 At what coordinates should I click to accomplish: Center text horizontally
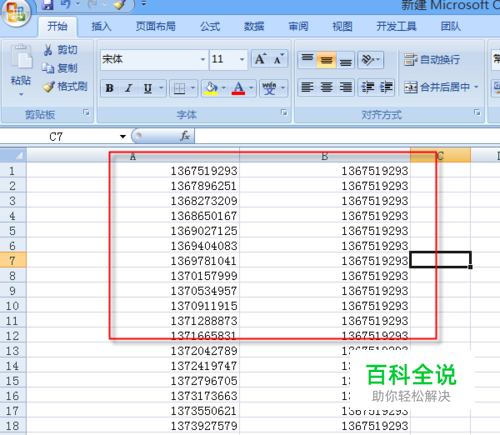326,87
